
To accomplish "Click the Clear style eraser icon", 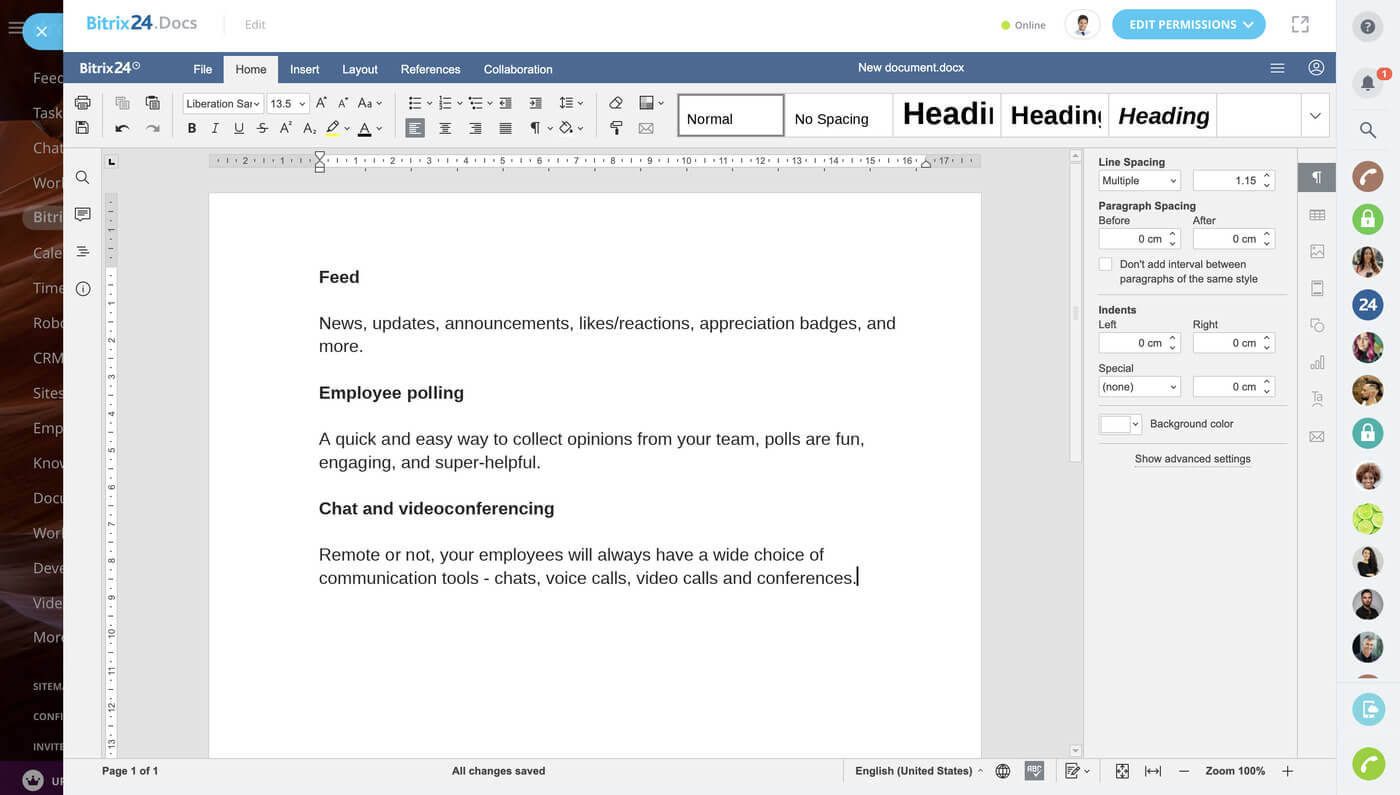I will coord(616,103).
